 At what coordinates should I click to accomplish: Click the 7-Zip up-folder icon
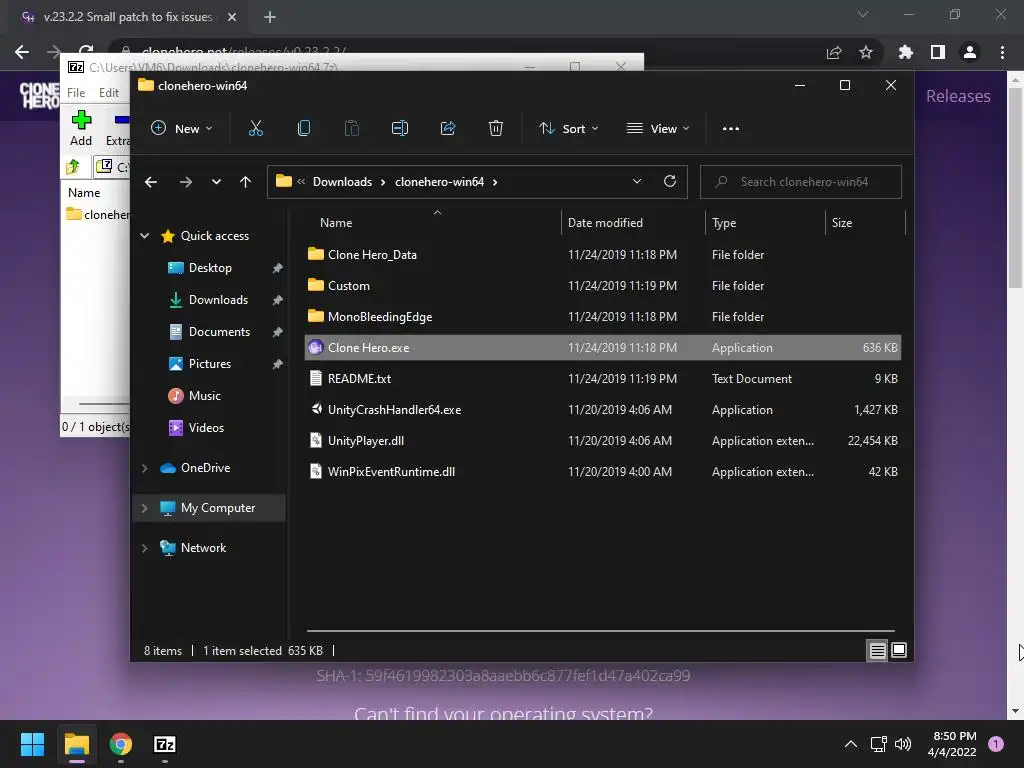72,167
